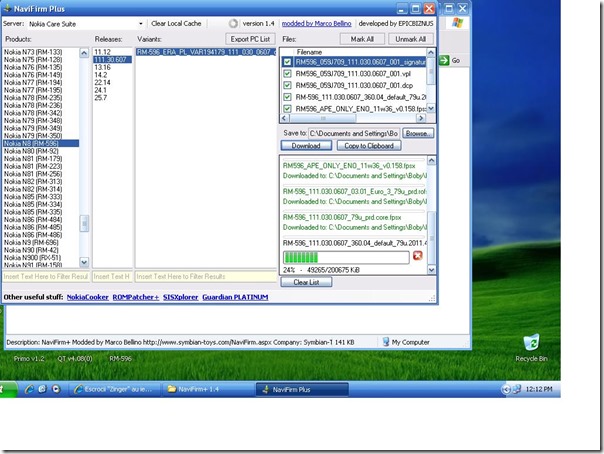Click scroll up arrow in download log

coord(431,160)
